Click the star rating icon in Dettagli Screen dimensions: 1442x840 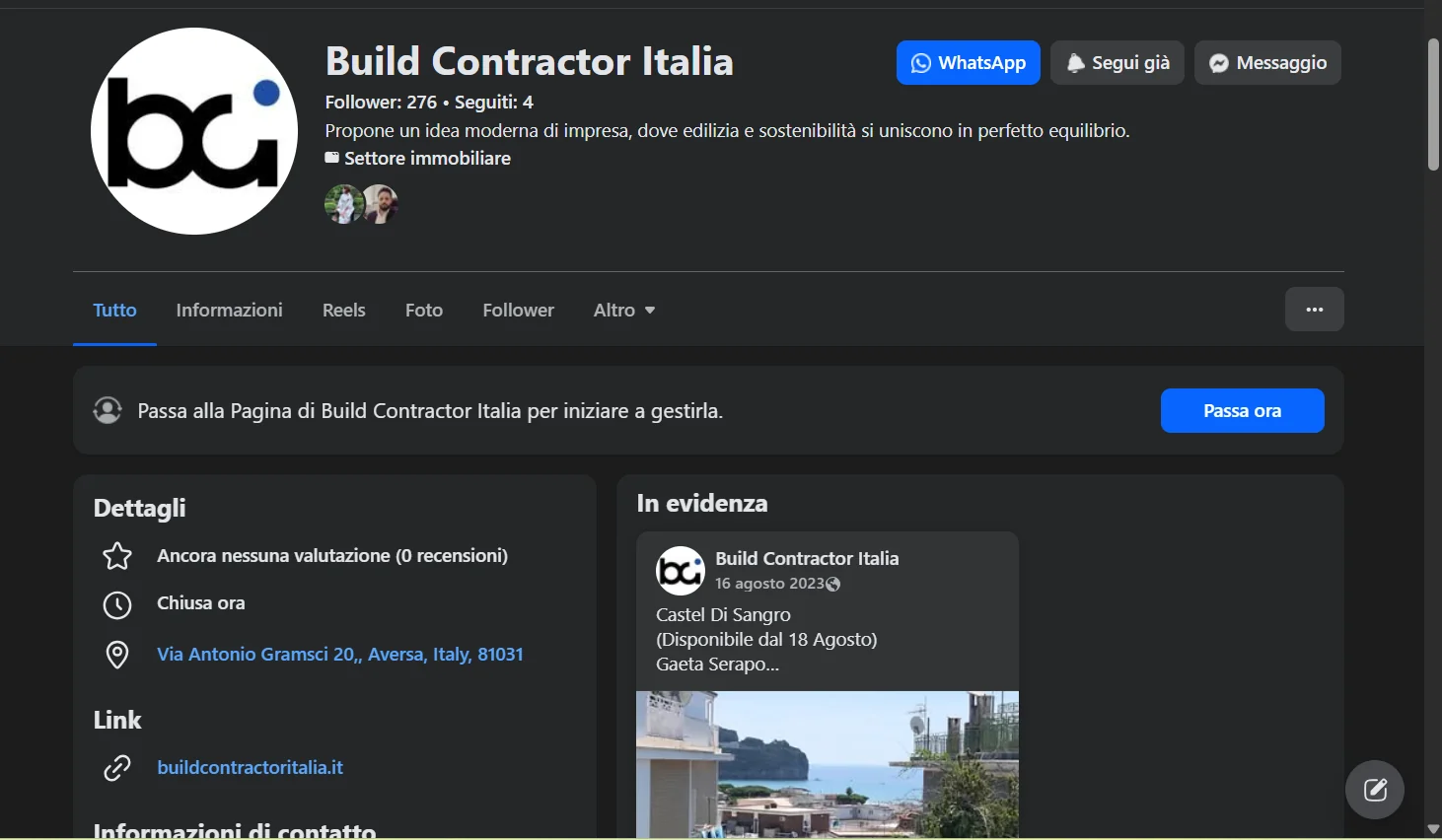point(117,556)
